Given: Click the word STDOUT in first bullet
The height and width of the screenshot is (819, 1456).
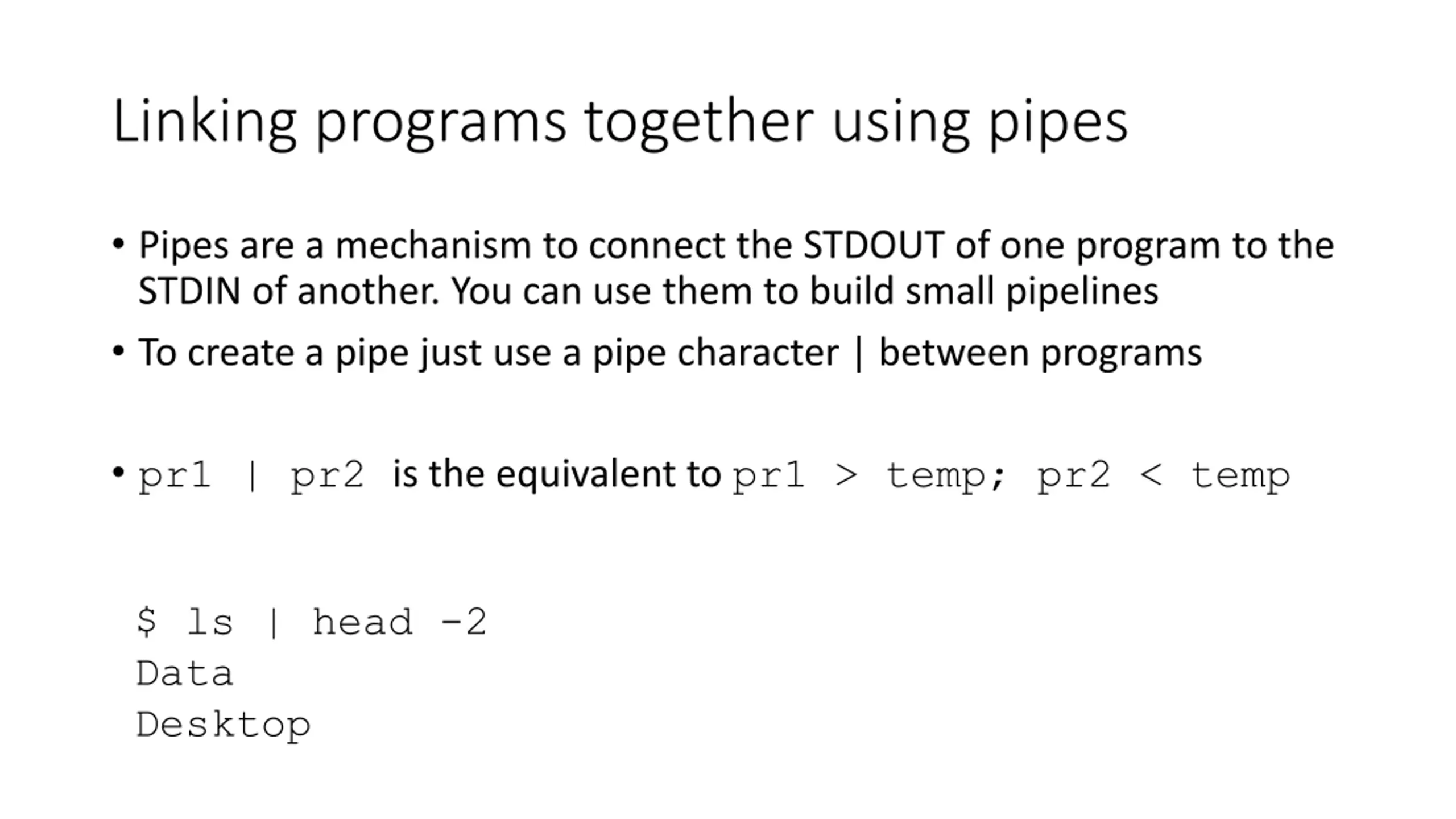Looking at the screenshot, I should point(874,245).
